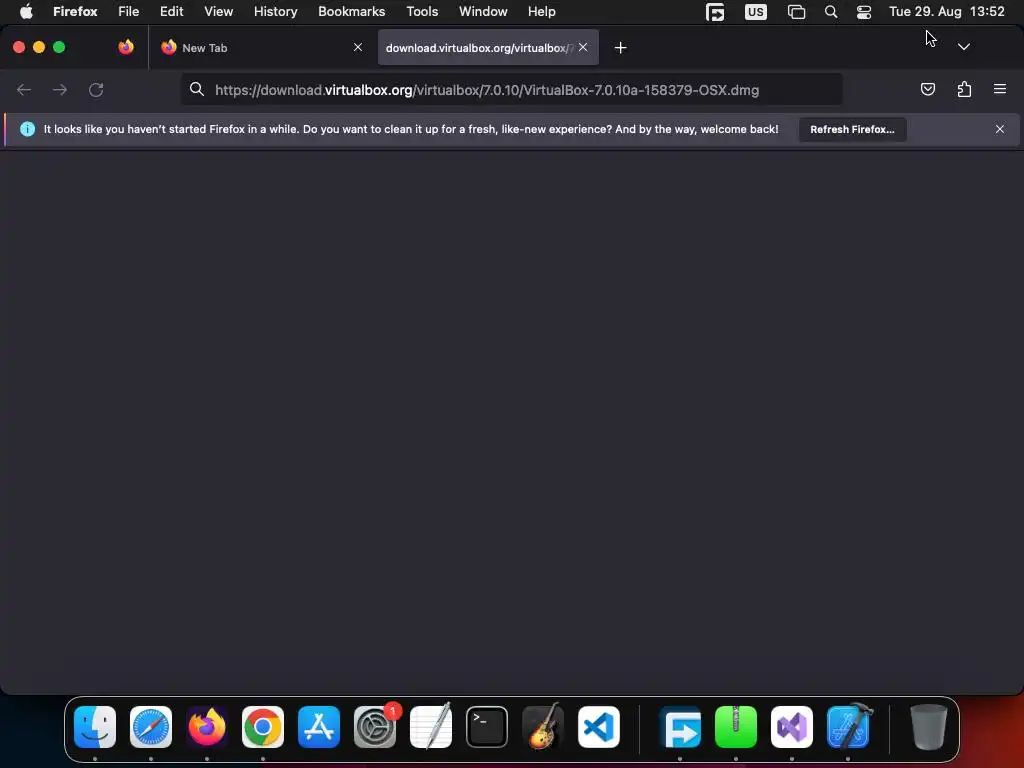Click the remote desktop arrow menu bar icon
1024x768 pixels.
coord(715,12)
